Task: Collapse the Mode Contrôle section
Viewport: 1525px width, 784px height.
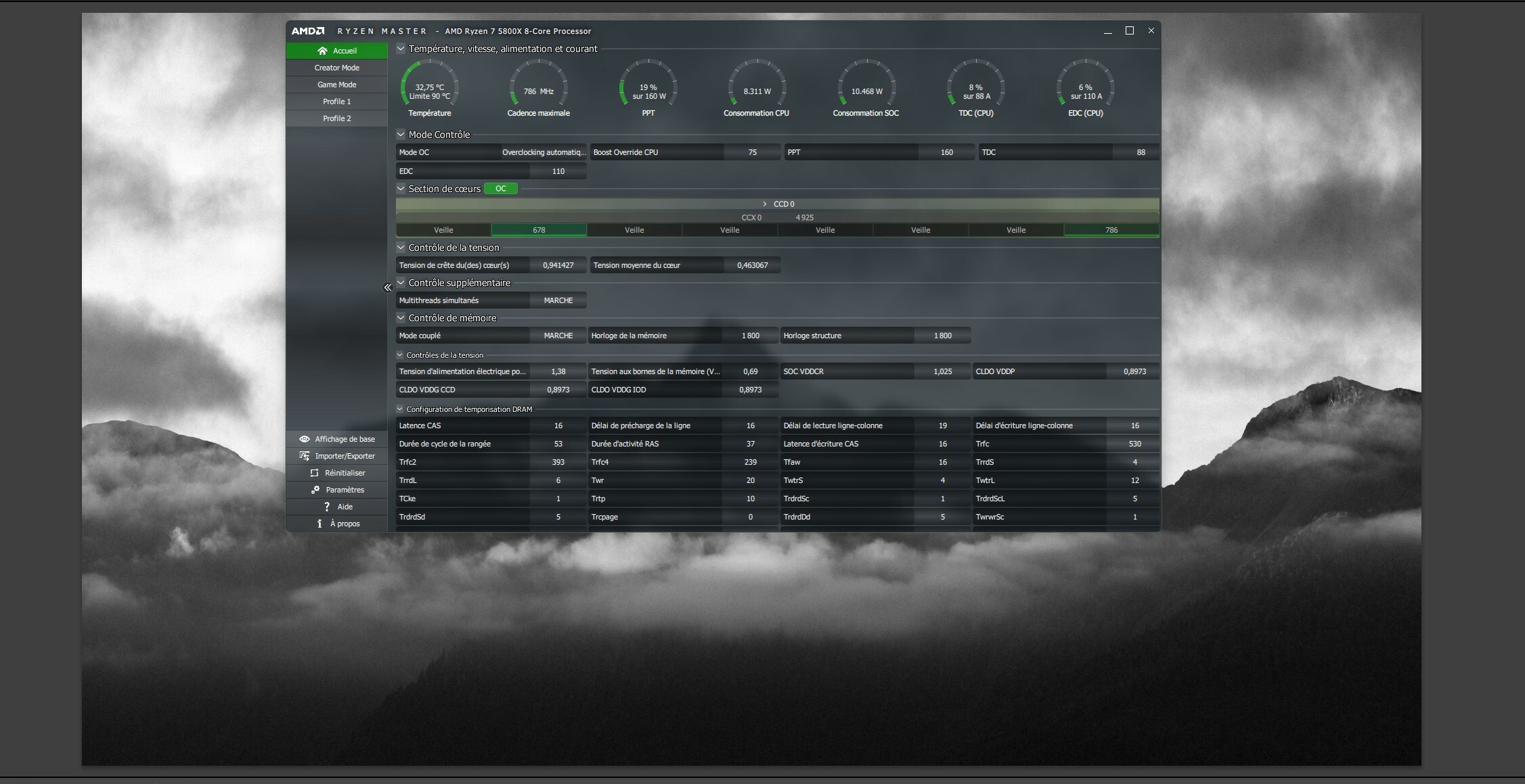Action: [401, 135]
